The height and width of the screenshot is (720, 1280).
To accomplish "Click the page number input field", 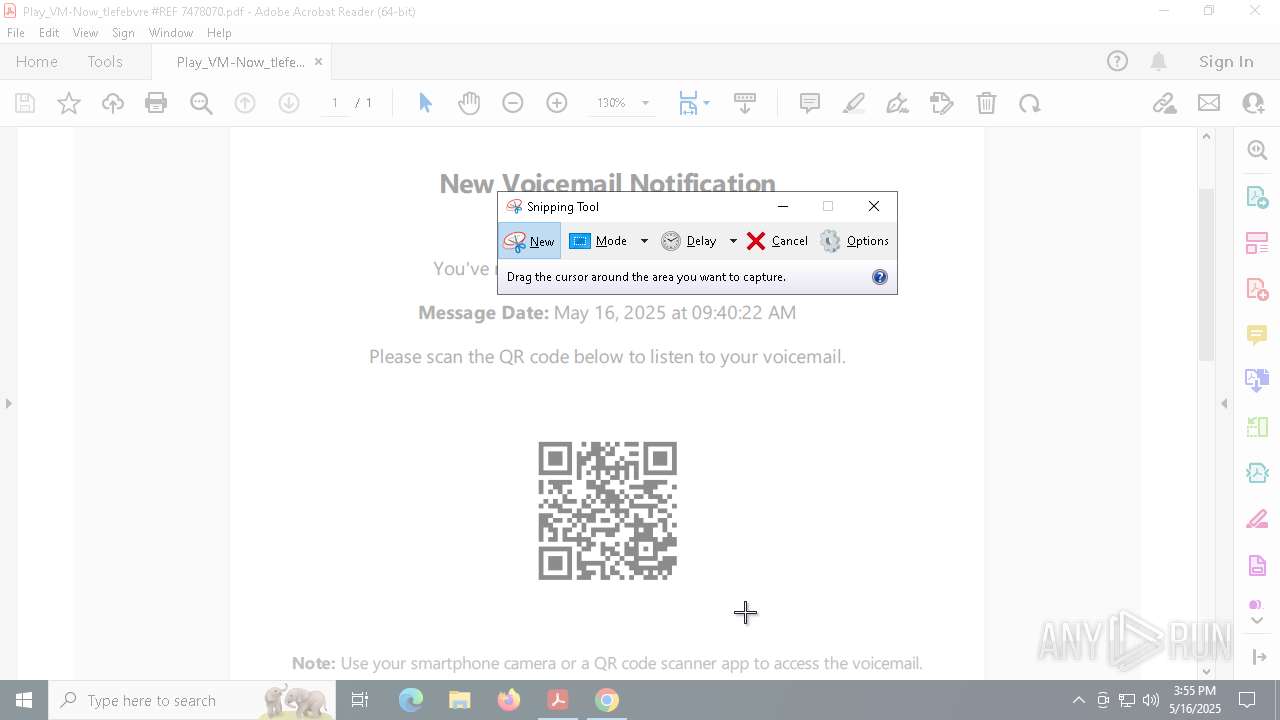I will [335, 103].
